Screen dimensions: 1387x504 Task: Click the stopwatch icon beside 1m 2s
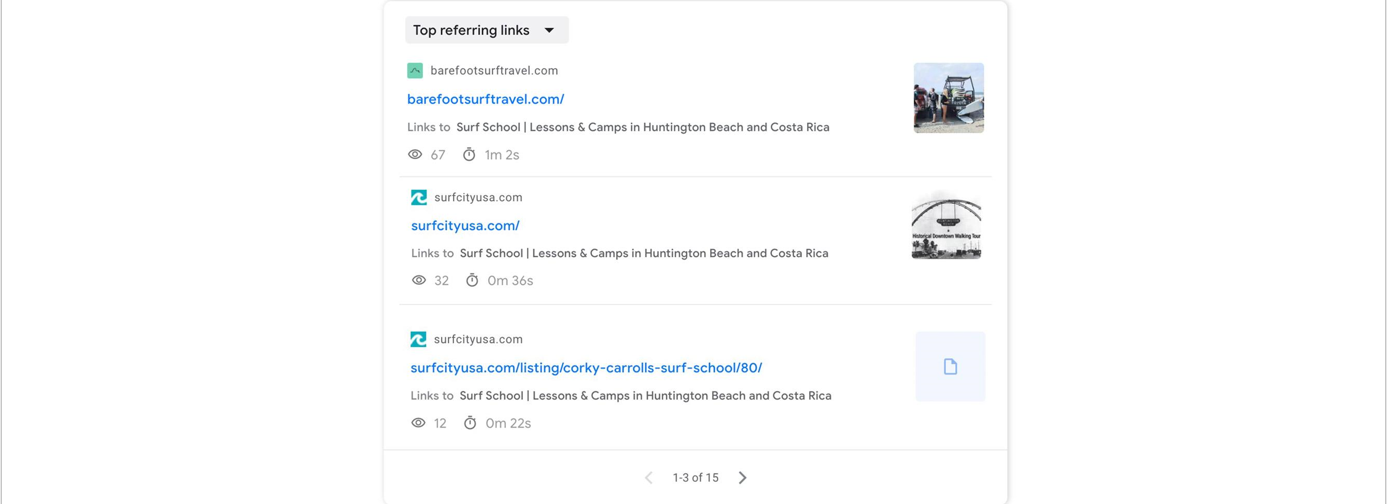469,154
